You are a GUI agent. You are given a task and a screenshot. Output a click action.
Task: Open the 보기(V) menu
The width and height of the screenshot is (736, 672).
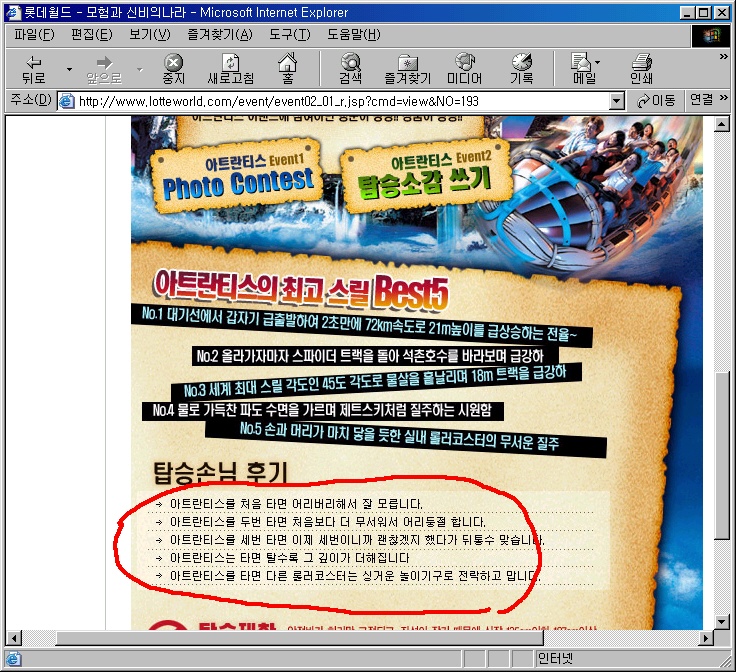pos(150,35)
